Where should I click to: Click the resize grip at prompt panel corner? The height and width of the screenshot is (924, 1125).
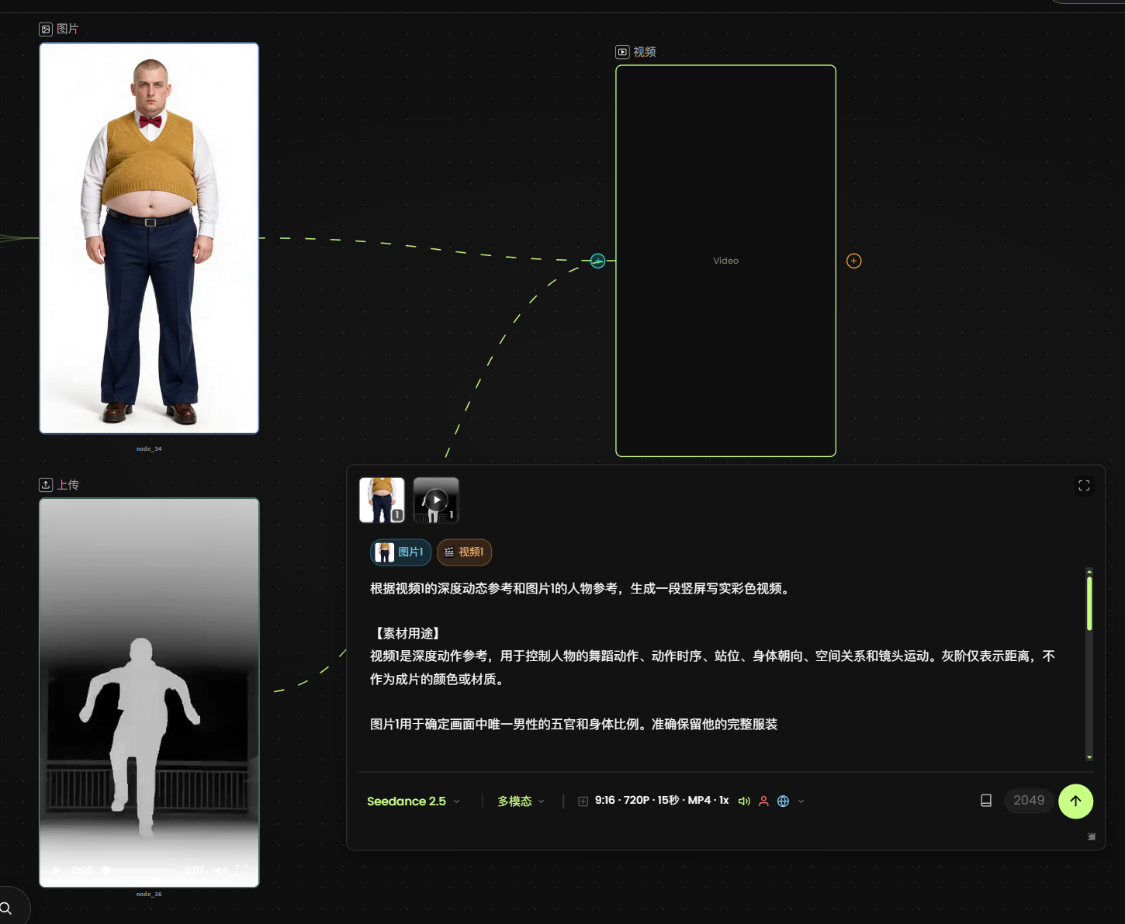pos(1091,836)
